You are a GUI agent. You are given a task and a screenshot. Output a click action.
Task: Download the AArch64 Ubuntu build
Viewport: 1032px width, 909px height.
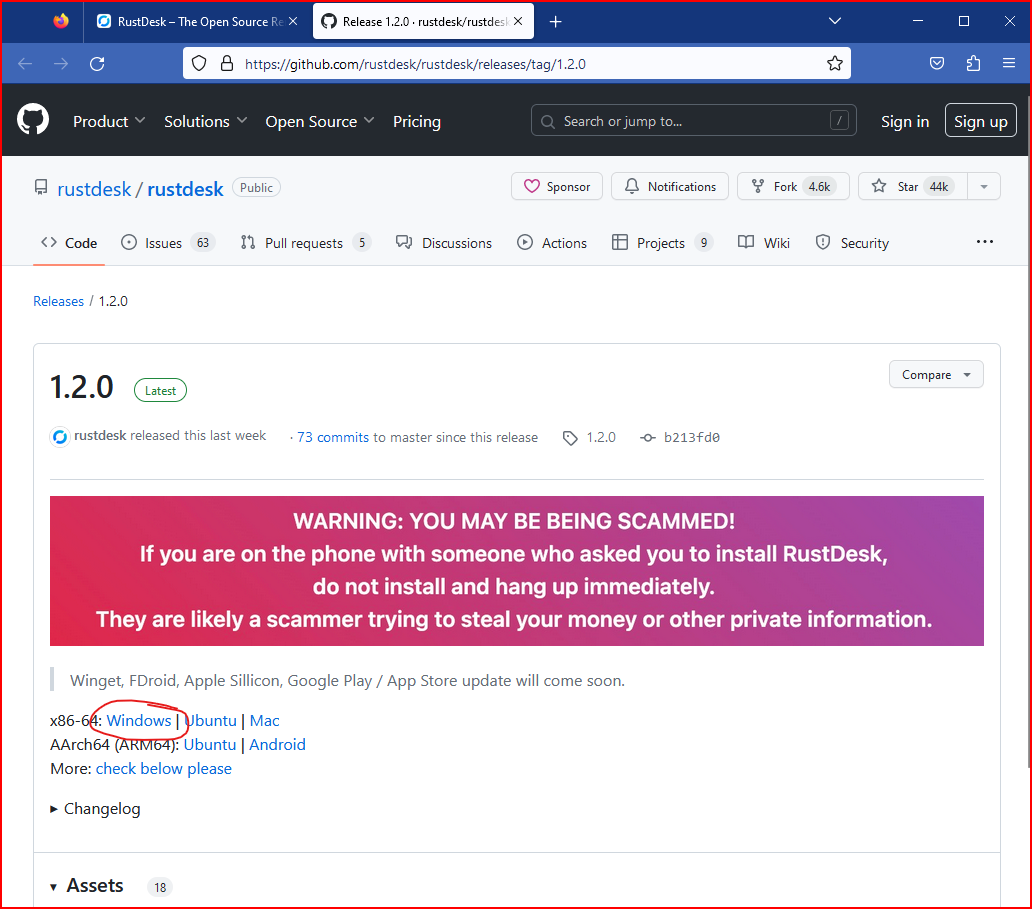pyautogui.click(x=209, y=744)
